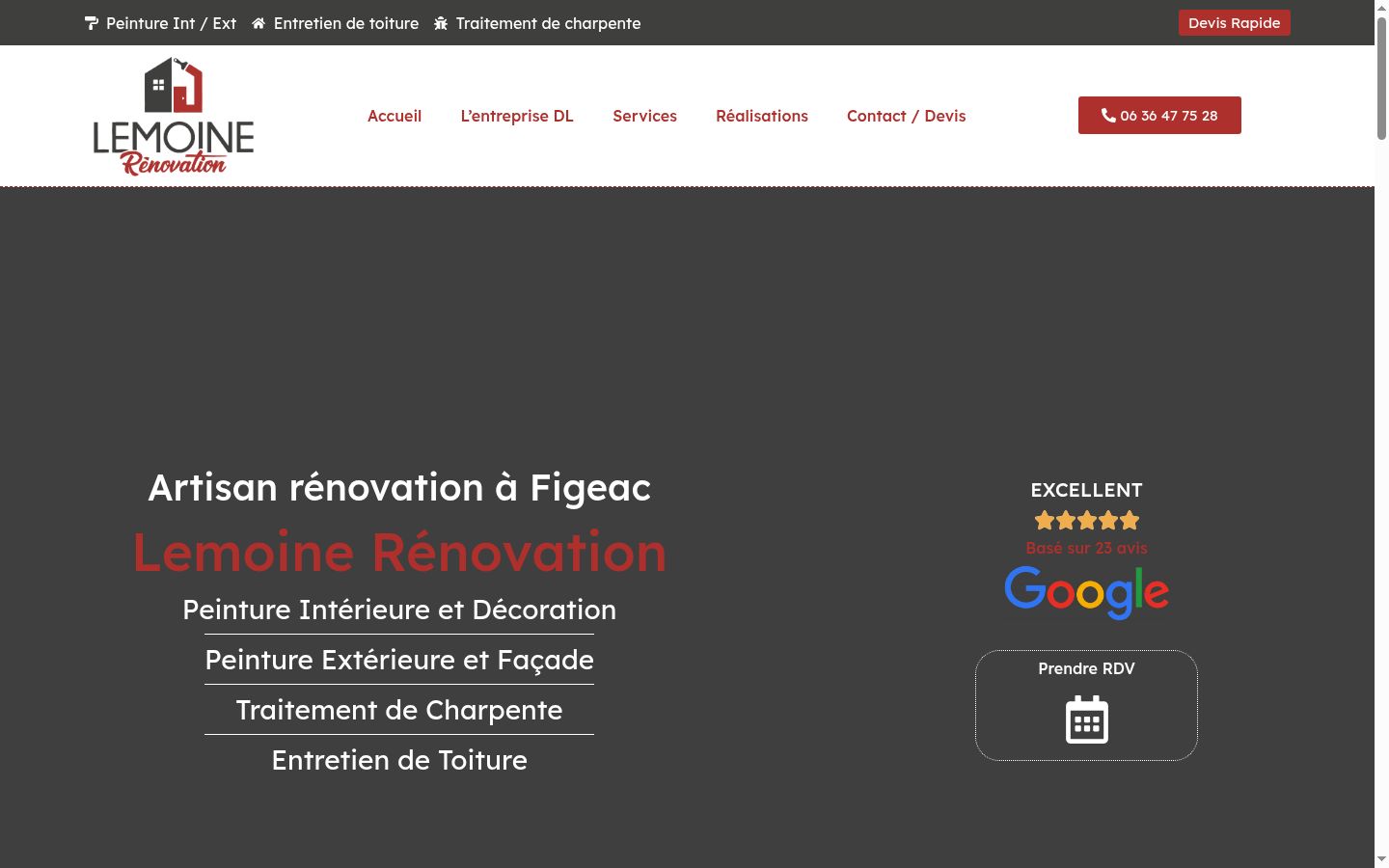Click the EXCELLENT rating heading
The image size is (1389, 868).
pyautogui.click(x=1086, y=490)
